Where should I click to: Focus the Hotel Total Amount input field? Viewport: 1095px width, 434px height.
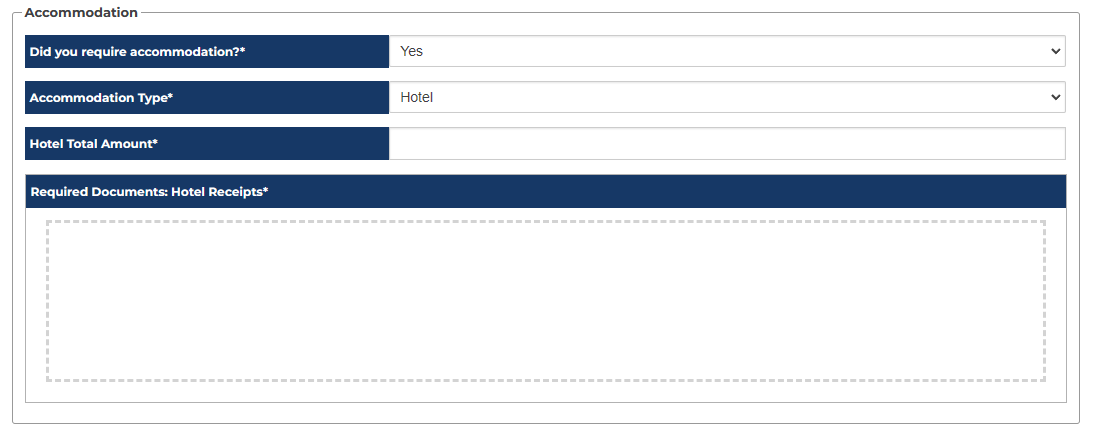click(x=727, y=143)
